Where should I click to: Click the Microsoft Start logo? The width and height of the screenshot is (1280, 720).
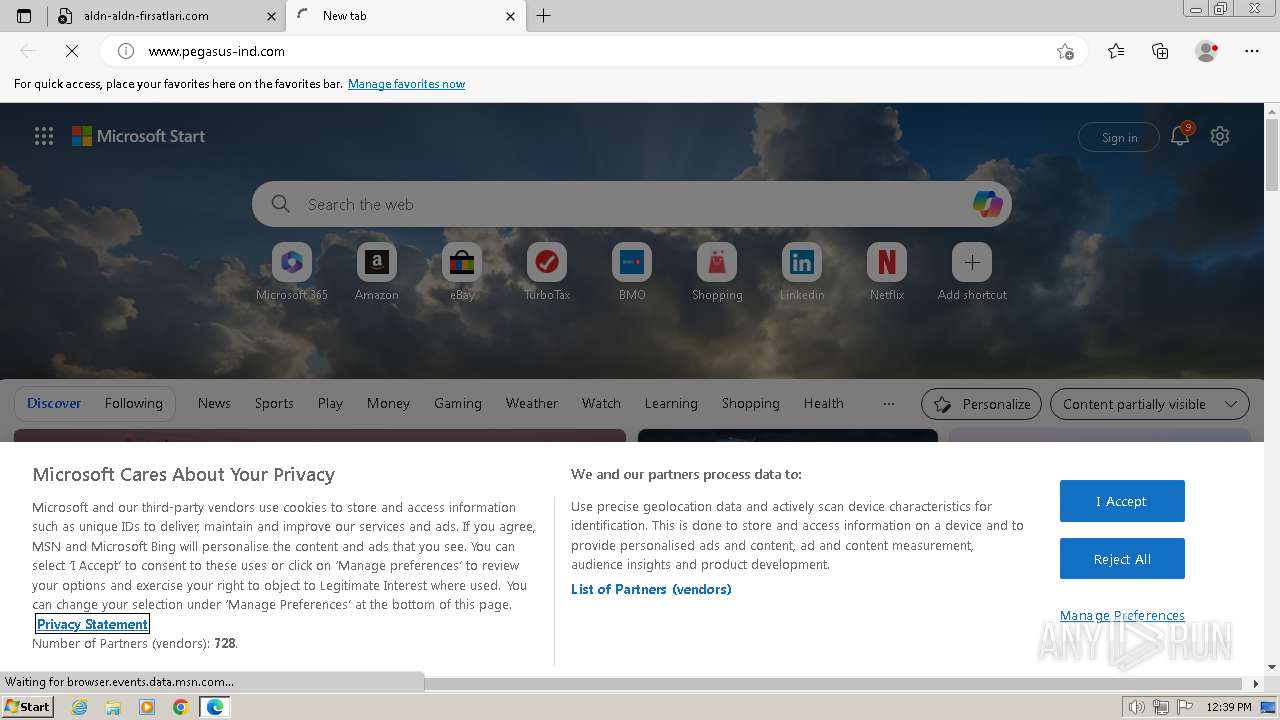138,136
